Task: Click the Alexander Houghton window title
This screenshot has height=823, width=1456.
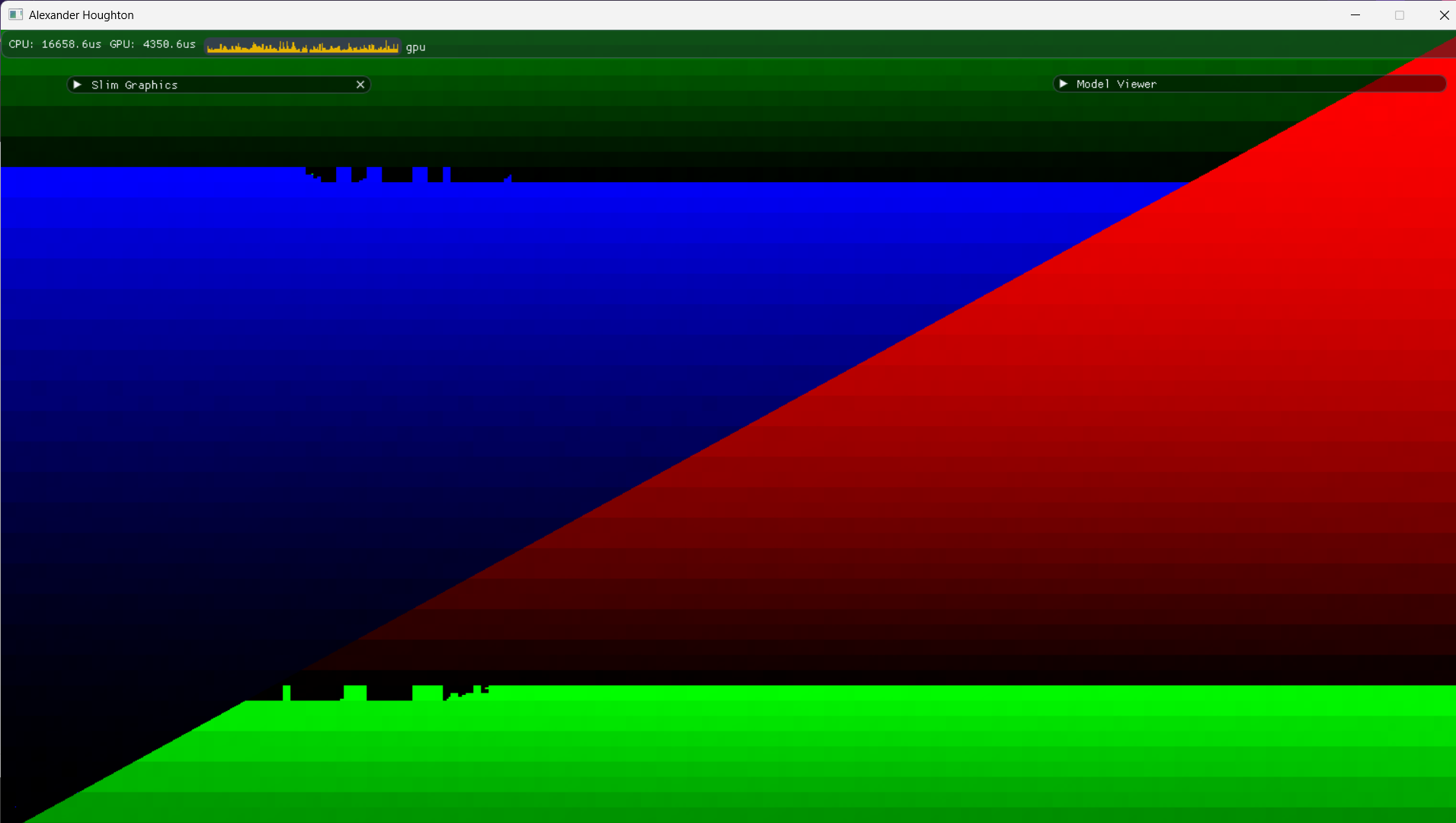Action: (x=82, y=15)
